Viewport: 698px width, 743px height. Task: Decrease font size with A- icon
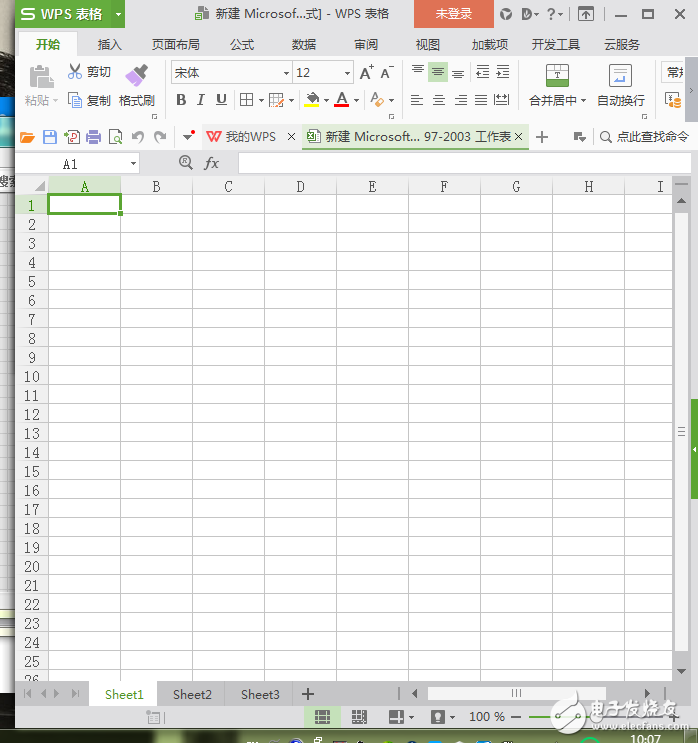tap(387, 72)
